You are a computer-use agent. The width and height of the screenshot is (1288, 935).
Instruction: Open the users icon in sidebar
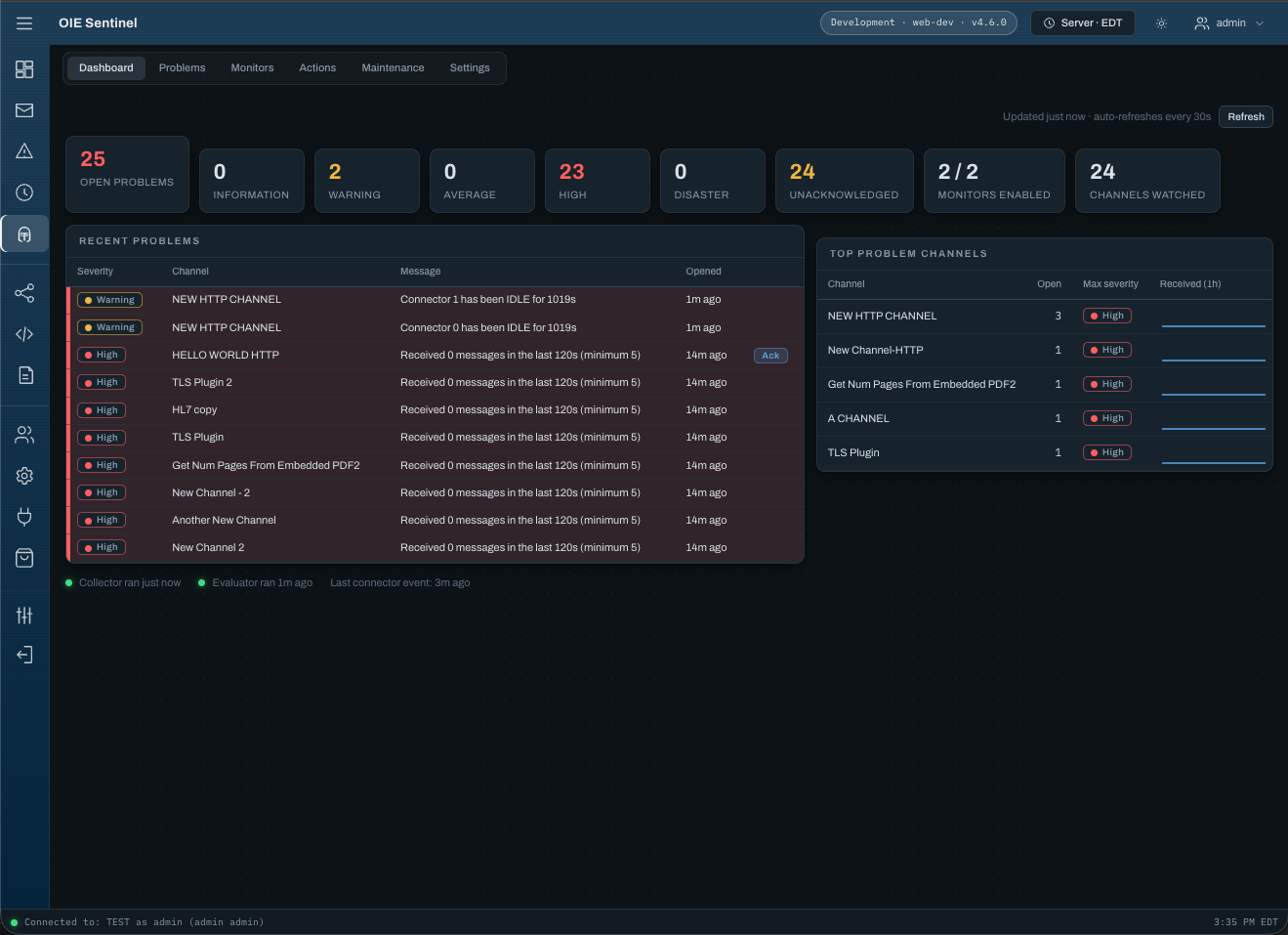click(24, 435)
